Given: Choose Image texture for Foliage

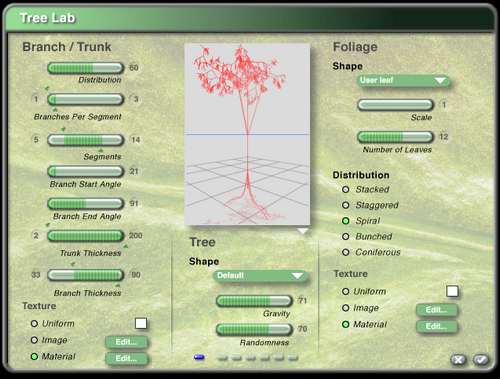Looking at the screenshot, I should point(346,308).
